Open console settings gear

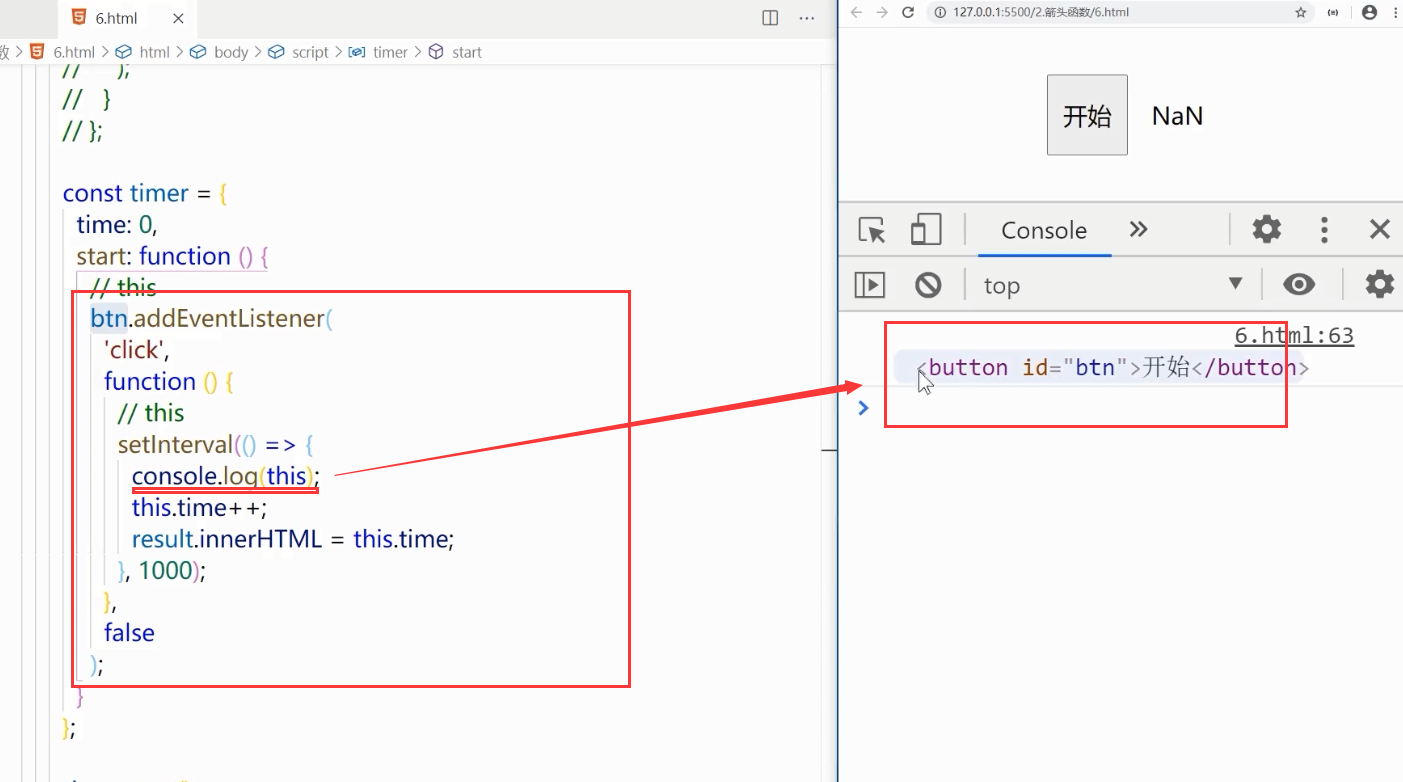pyautogui.click(x=1380, y=284)
